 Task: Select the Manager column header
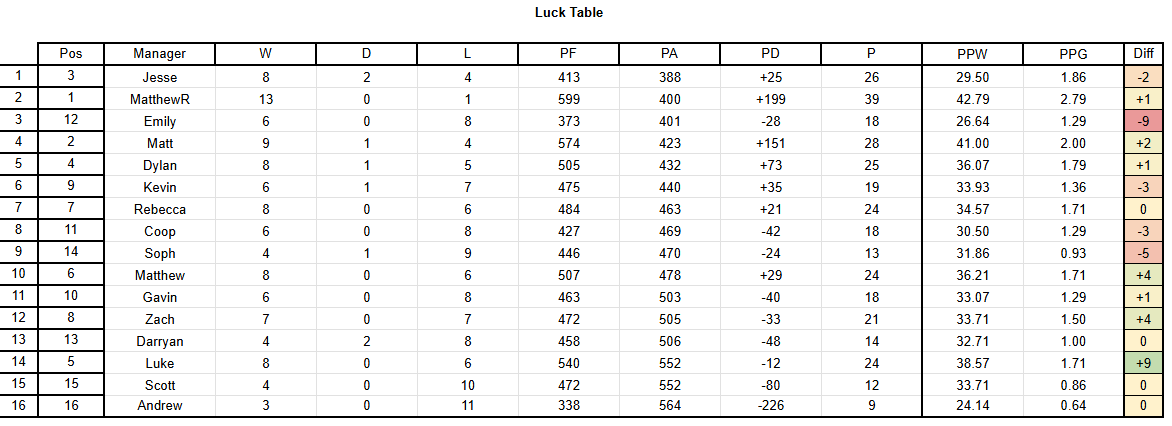[x=160, y=54]
